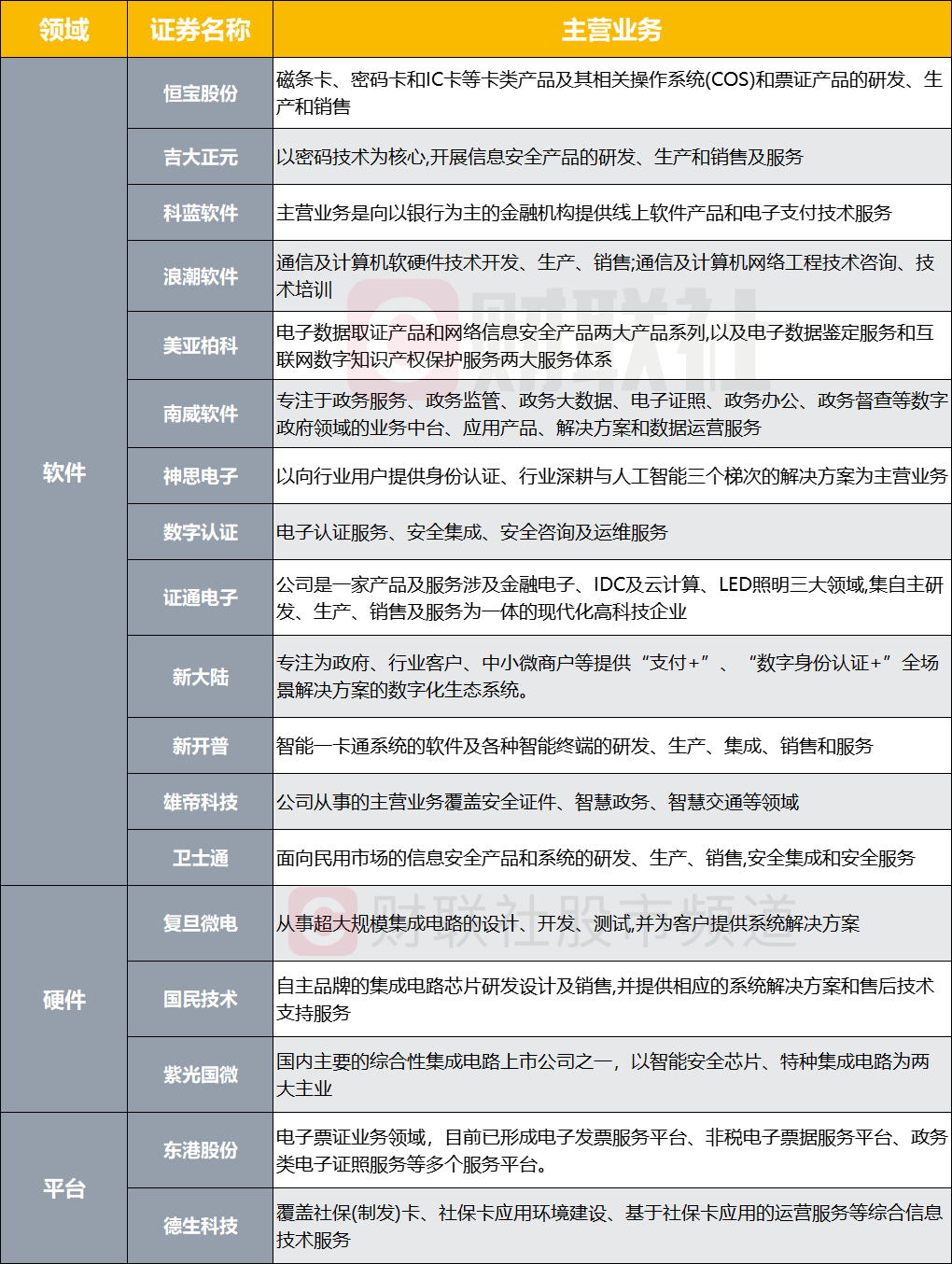
Task: Select the 数字认证 stock name
Action: click(x=200, y=532)
